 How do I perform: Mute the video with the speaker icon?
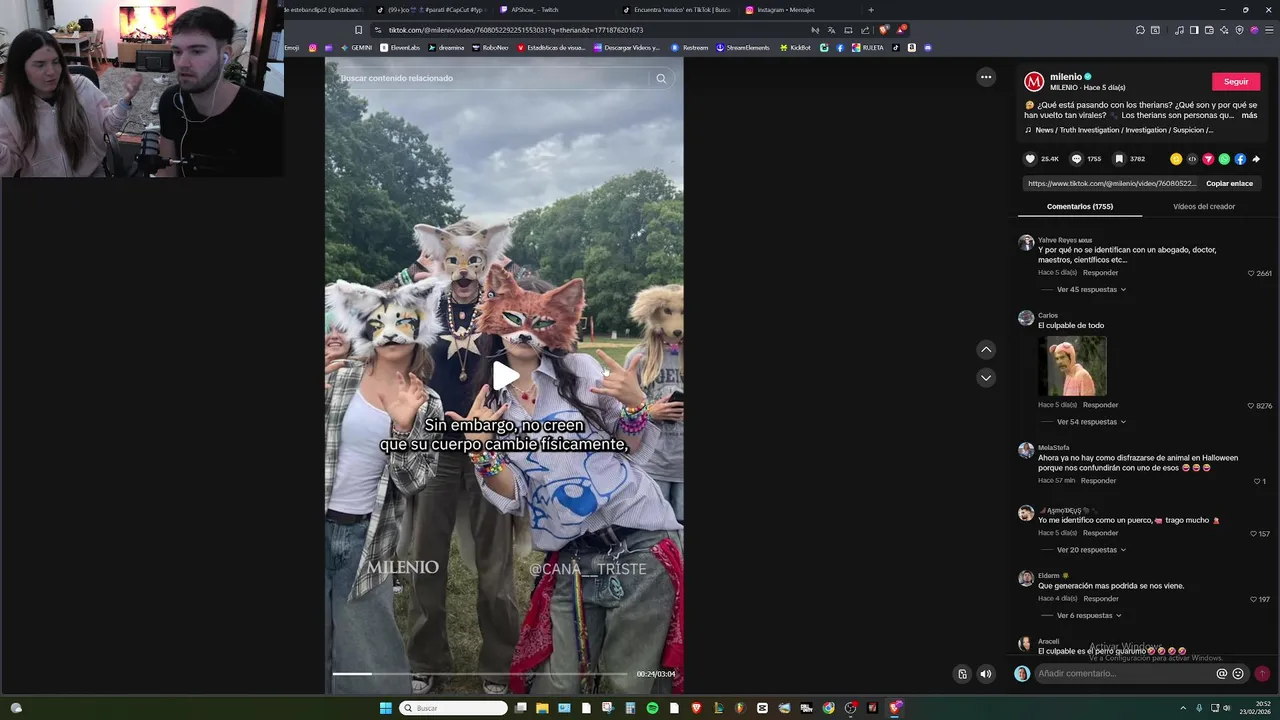[986, 674]
